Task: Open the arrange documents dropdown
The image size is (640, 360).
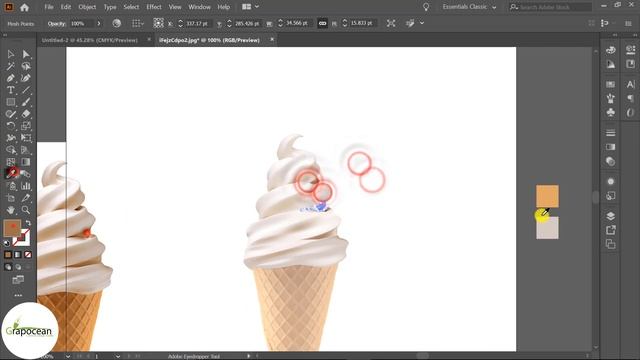Action: click(250, 7)
